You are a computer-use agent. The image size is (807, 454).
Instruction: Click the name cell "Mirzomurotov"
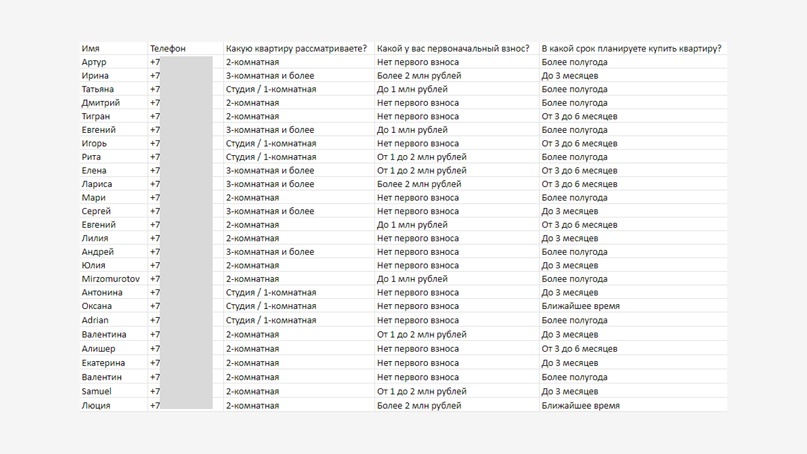[111, 279]
